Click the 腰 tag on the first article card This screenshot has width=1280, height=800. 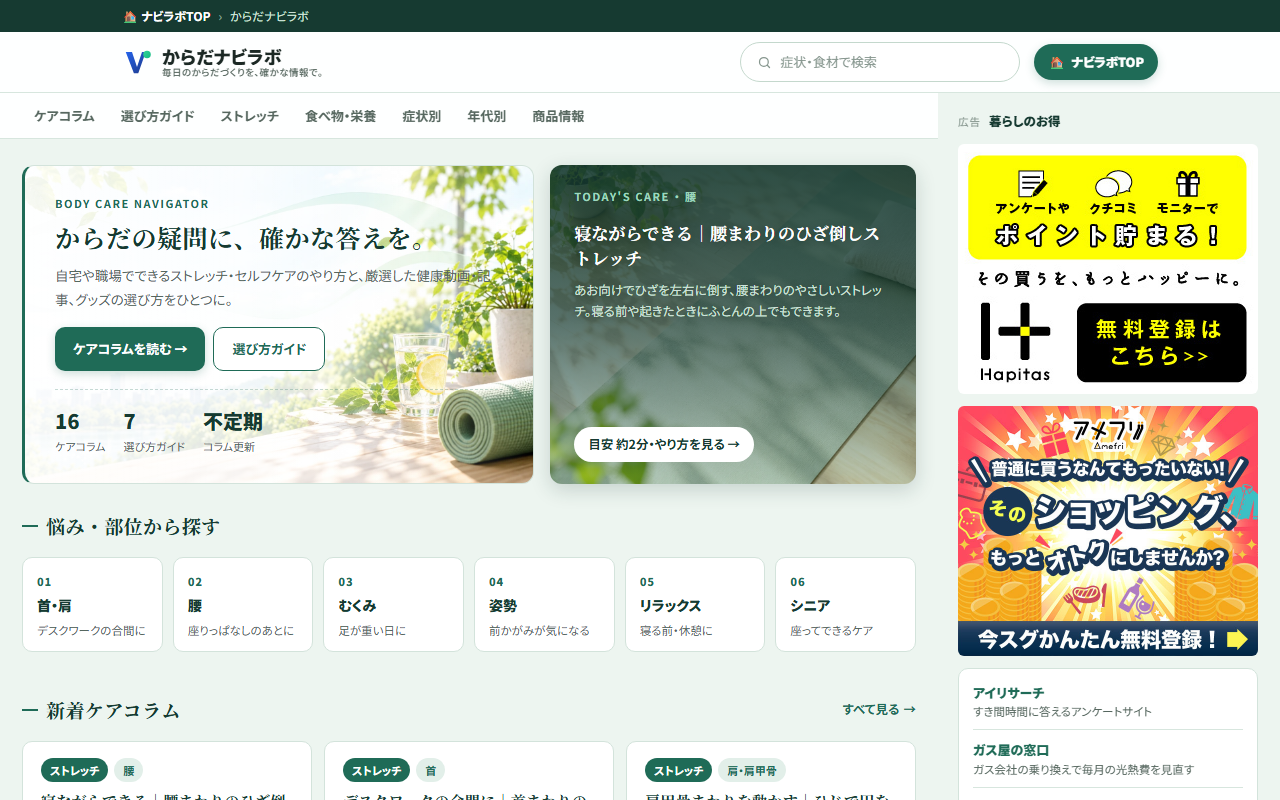point(129,770)
